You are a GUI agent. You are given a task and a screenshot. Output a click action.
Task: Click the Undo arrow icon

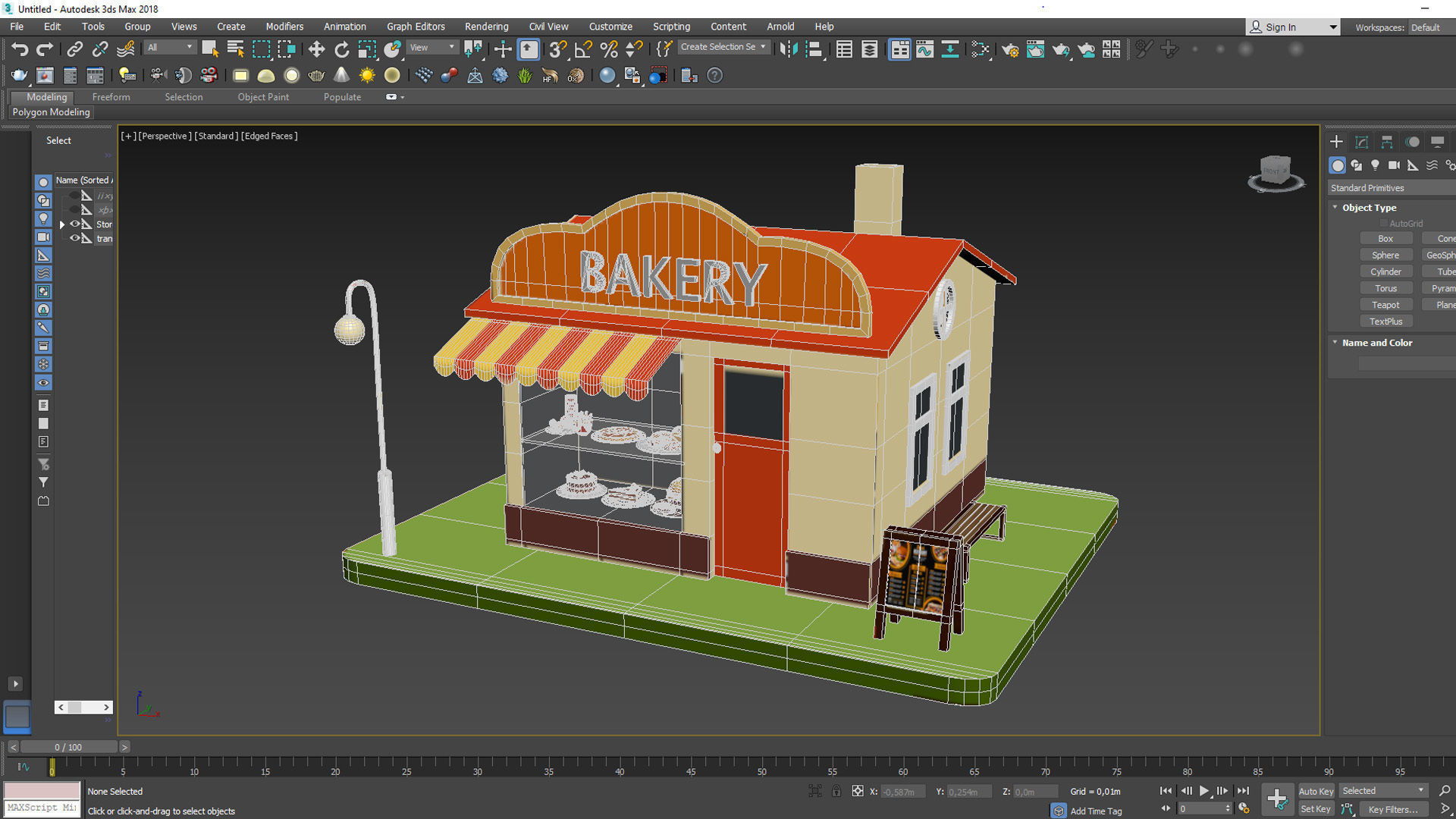pos(19,49)
